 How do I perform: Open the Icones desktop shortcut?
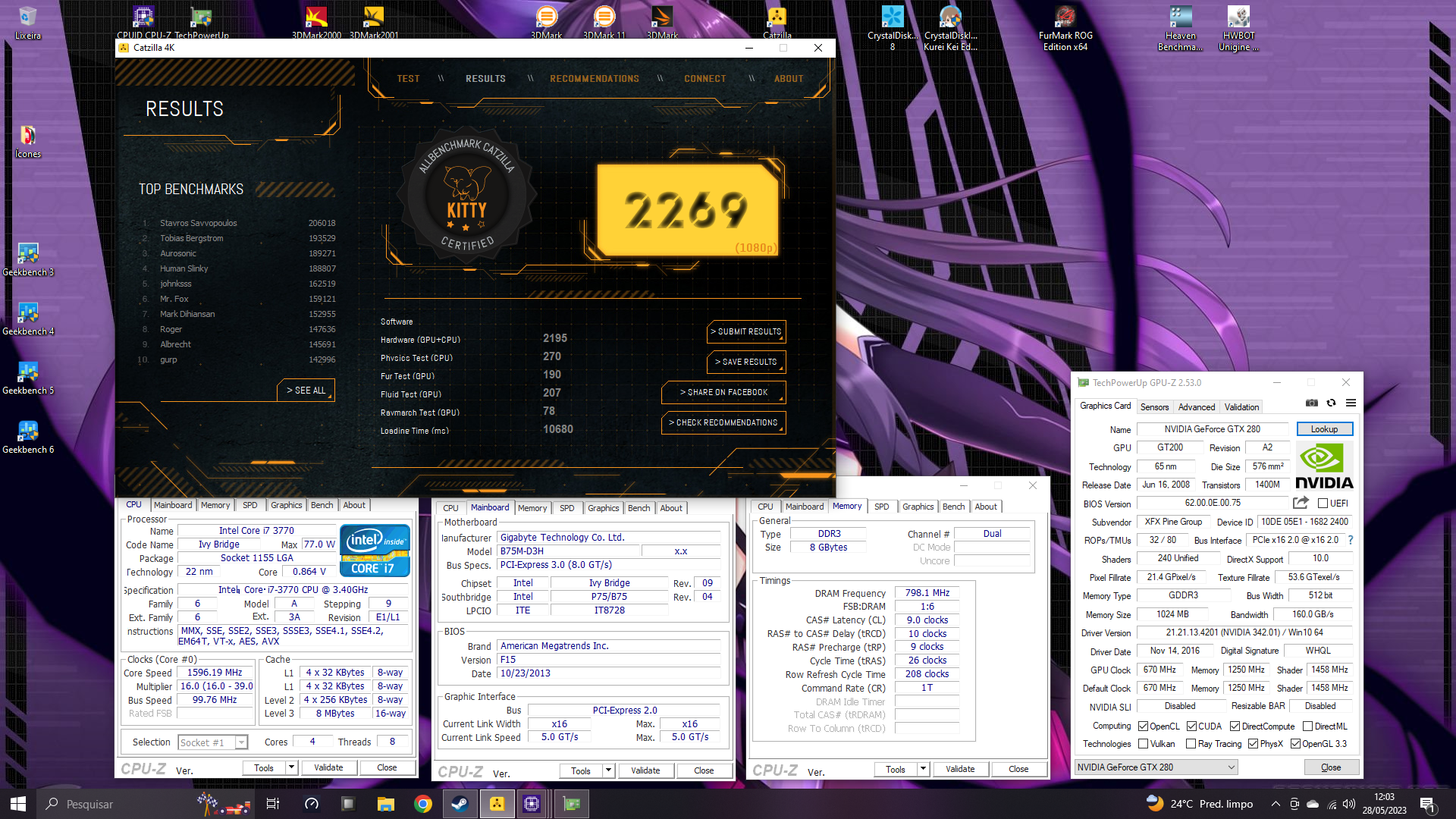28,142
